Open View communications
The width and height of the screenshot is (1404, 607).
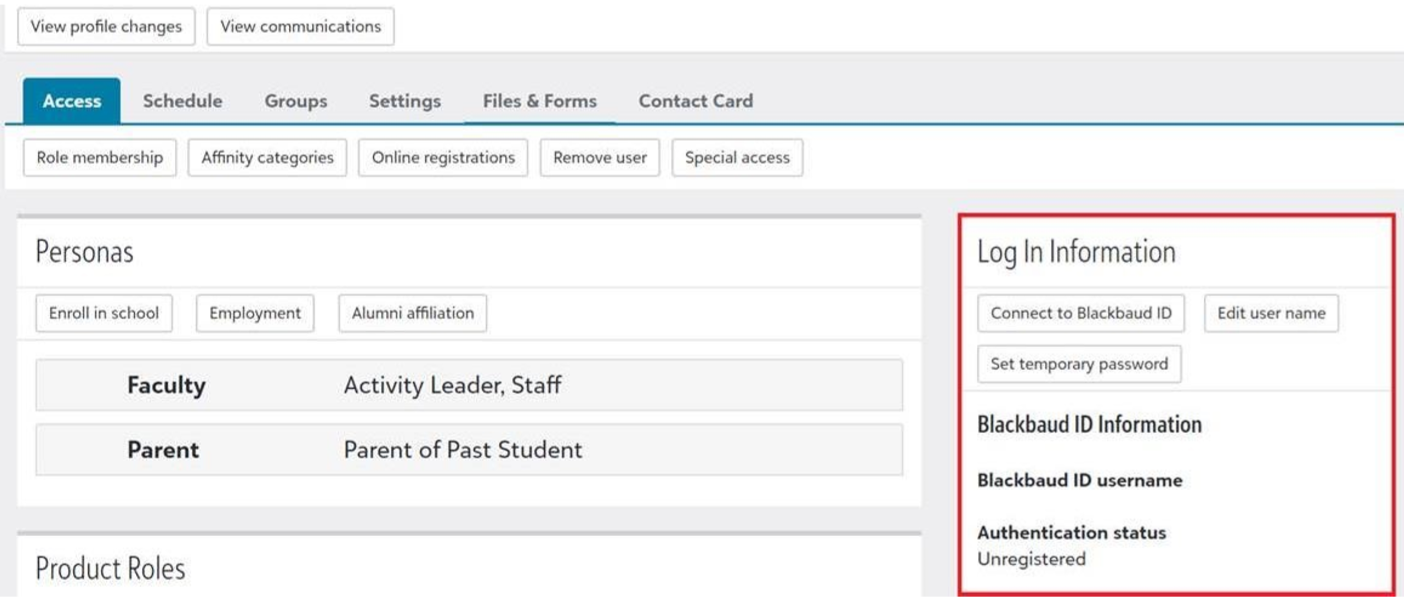coord(300,27)
